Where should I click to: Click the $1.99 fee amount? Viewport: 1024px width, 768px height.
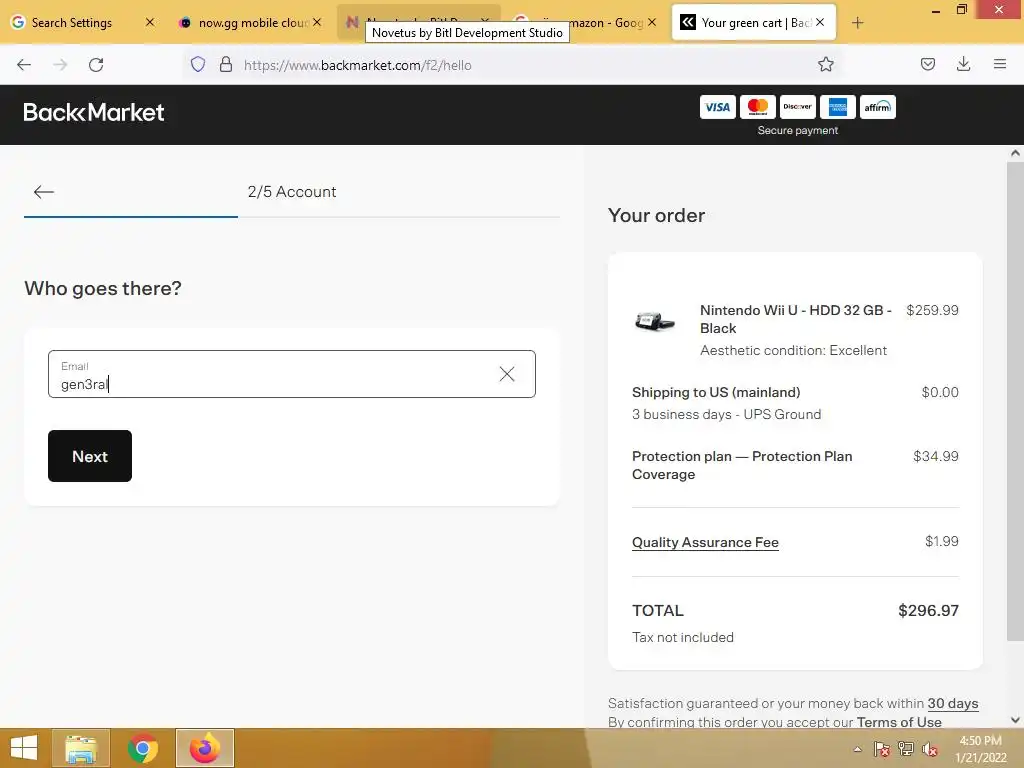(x=942, y=541)
